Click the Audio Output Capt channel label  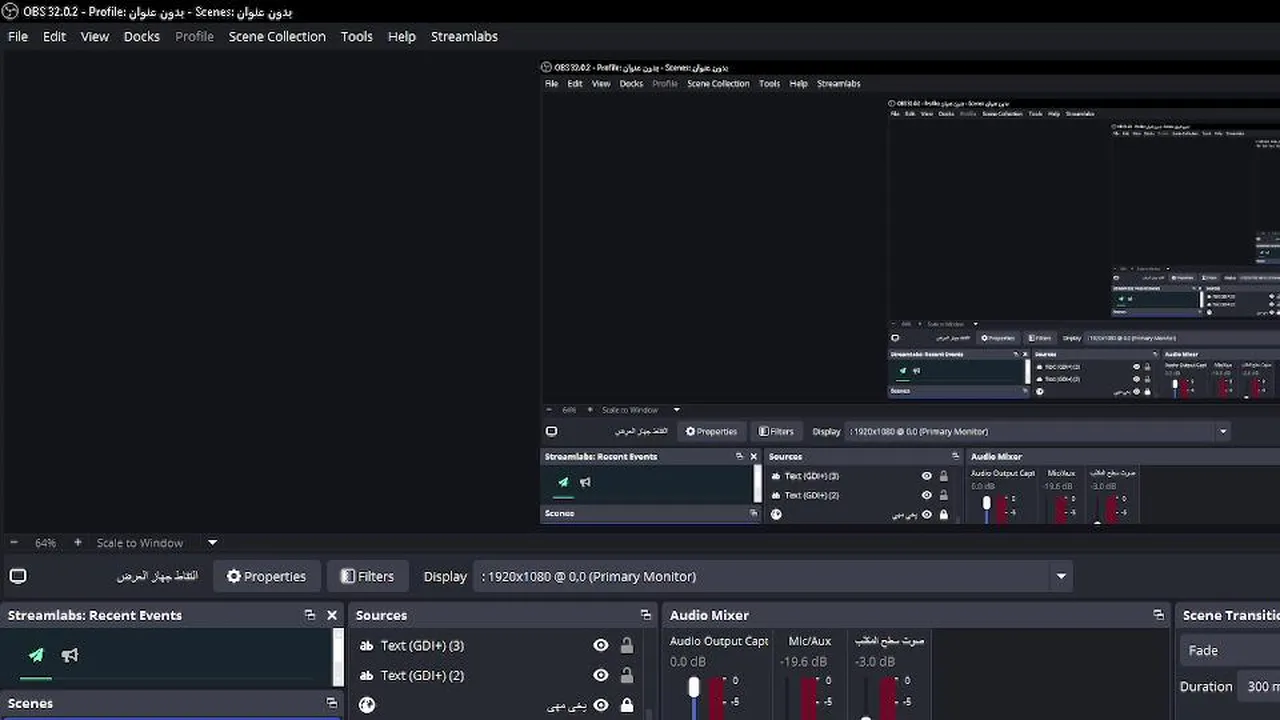click(719, 641)
